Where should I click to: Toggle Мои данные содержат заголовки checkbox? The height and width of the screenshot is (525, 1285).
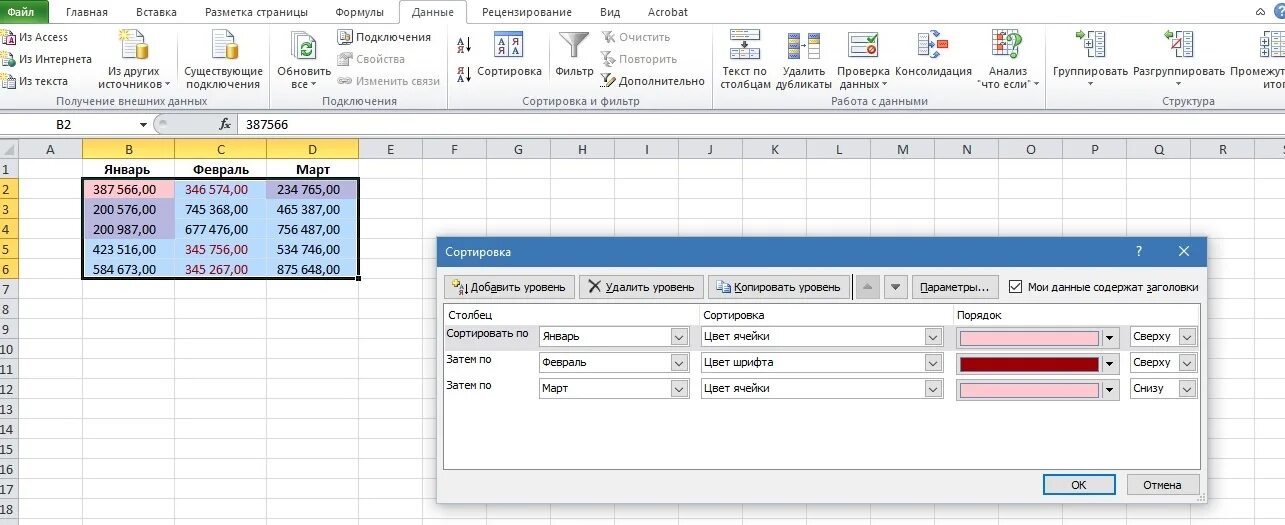click(1016, 287)
